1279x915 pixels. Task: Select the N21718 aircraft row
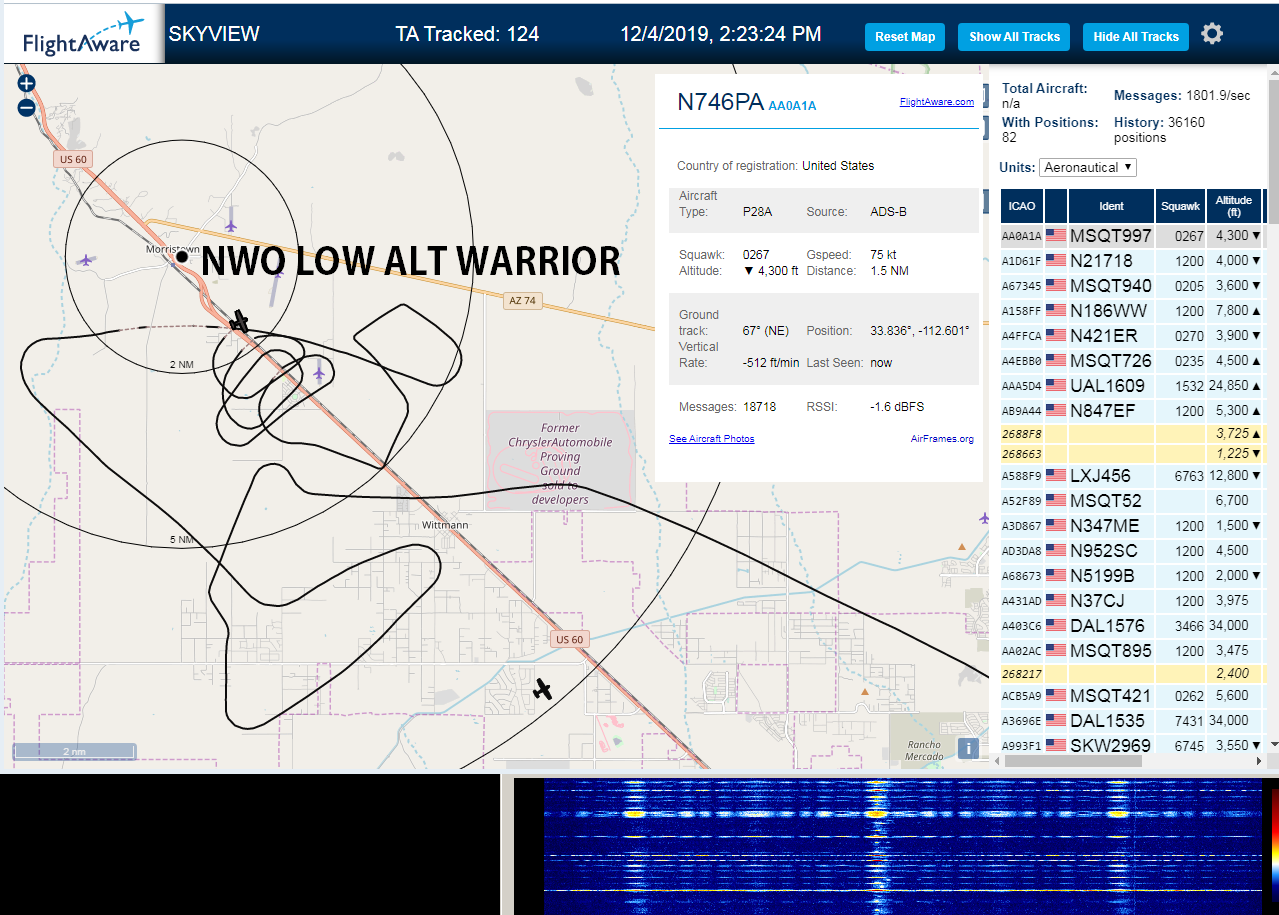point(1132,261)
